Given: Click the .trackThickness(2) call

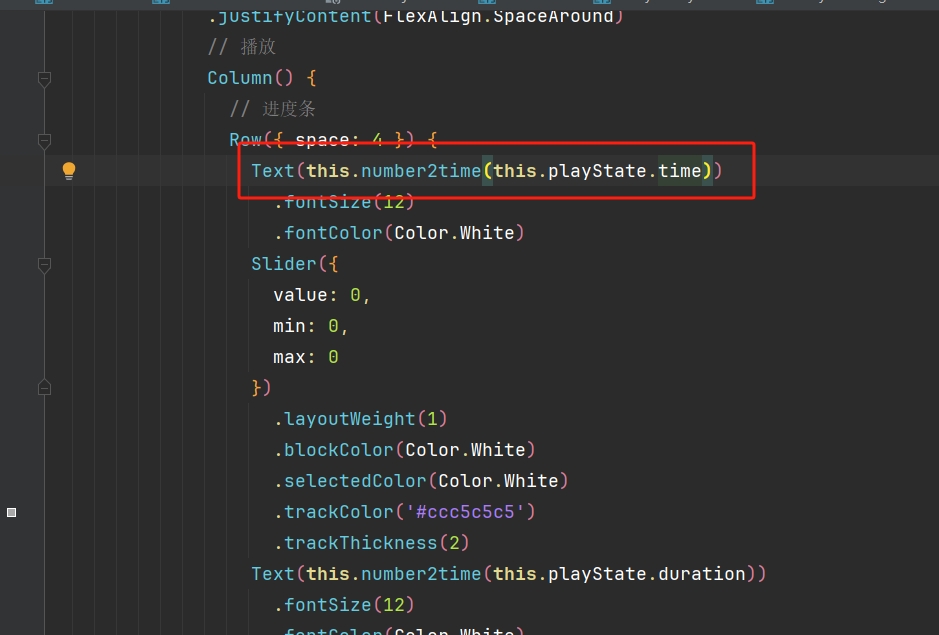Looking at the screenshot, I should [372, 543].
